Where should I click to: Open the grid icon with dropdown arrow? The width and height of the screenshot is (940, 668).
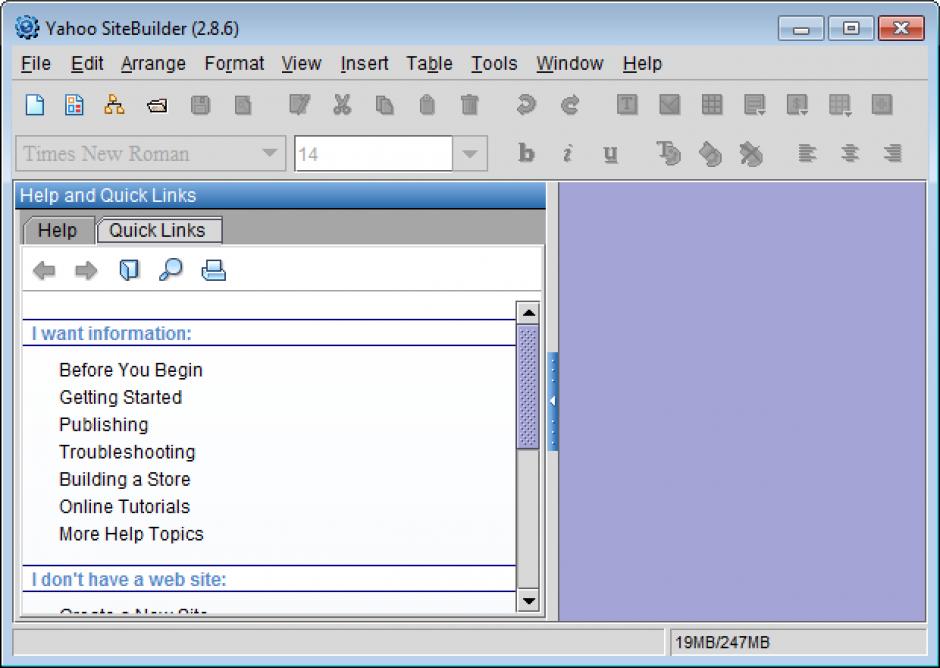[x=840, y=105]
